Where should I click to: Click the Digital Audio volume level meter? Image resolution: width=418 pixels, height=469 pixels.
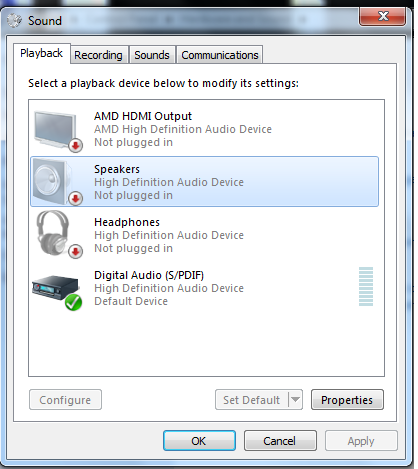pos(366,286)
